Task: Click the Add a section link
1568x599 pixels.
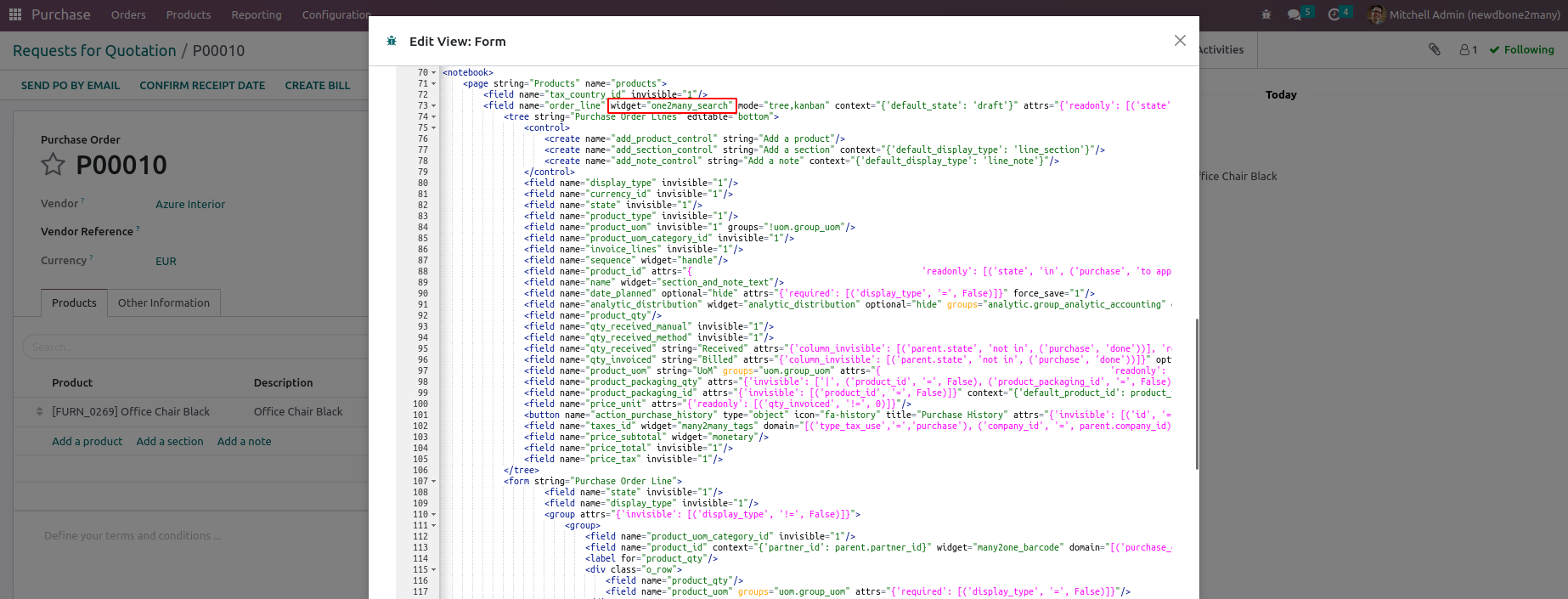Action: [x=170, y=441]
